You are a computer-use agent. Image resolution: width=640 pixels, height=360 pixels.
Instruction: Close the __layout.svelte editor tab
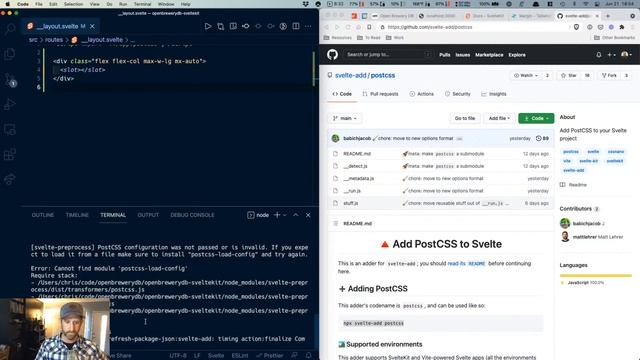pyautogui.click(x=92, y=26)
